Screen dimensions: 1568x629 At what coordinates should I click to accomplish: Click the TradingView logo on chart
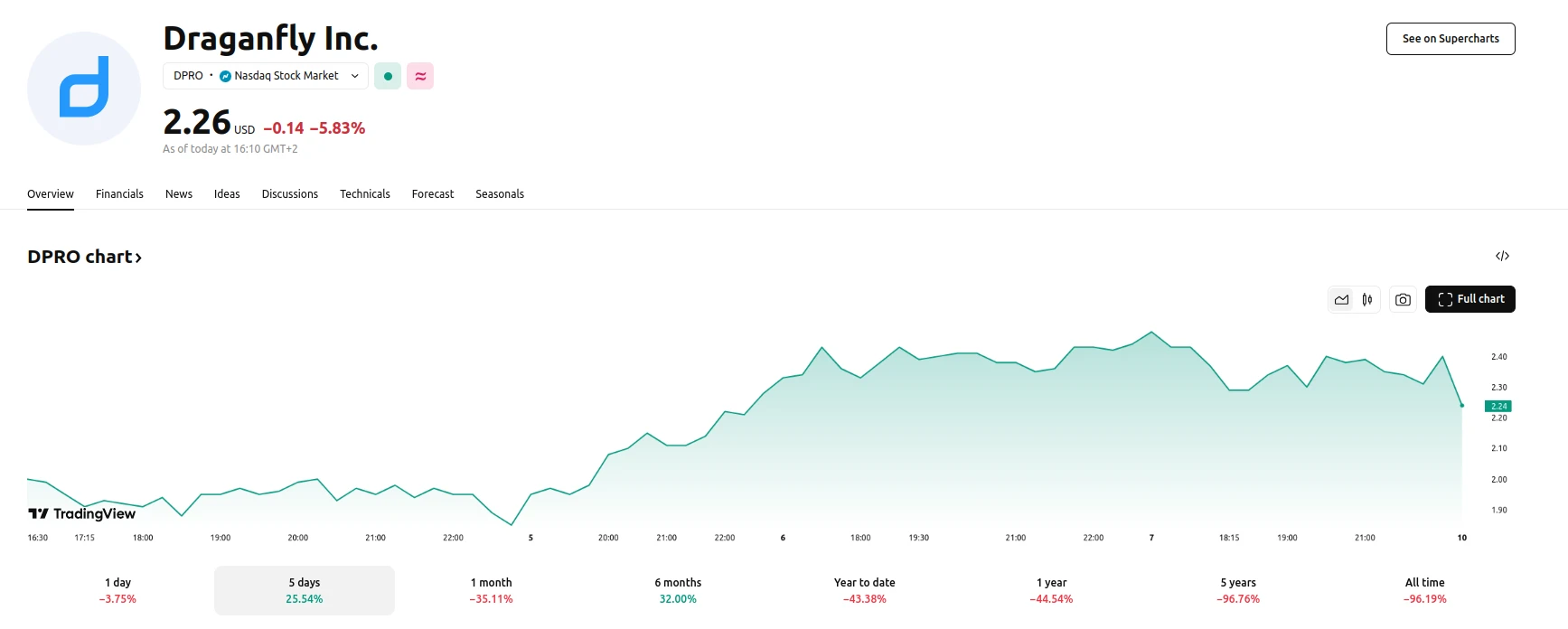82,513
